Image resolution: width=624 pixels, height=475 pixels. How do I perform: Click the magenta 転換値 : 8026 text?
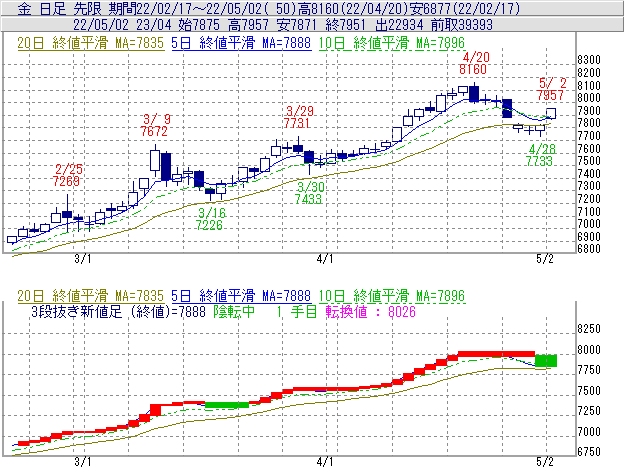(x=370, y=311)
